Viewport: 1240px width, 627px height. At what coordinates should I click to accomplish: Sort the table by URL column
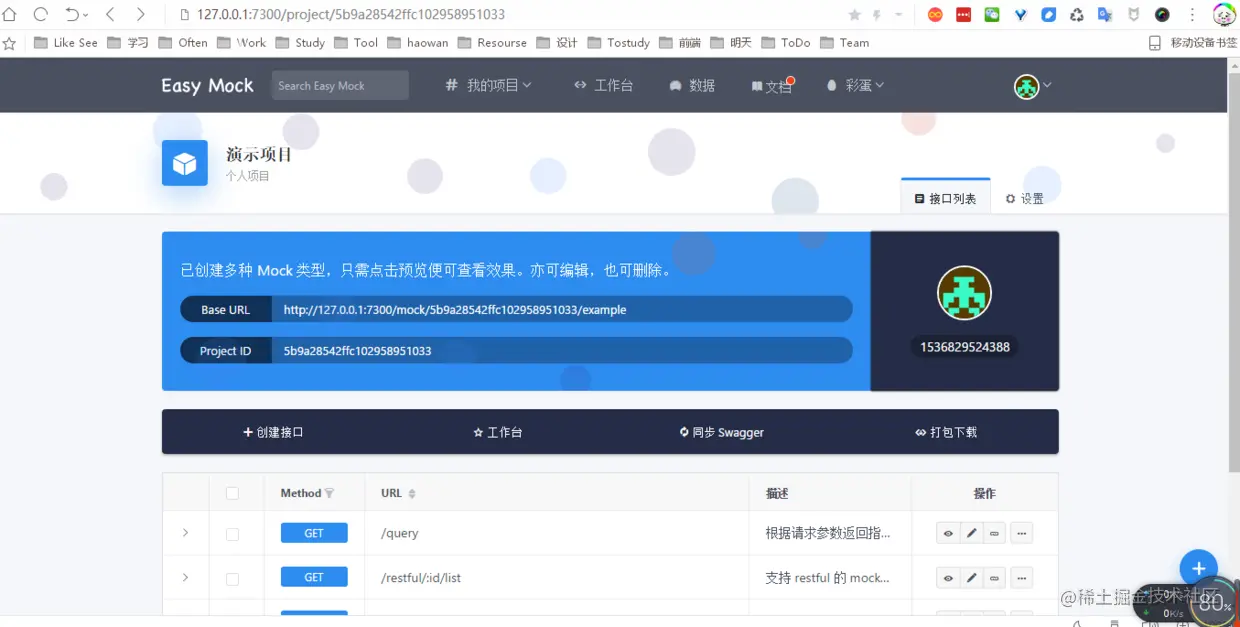[412, 493]
